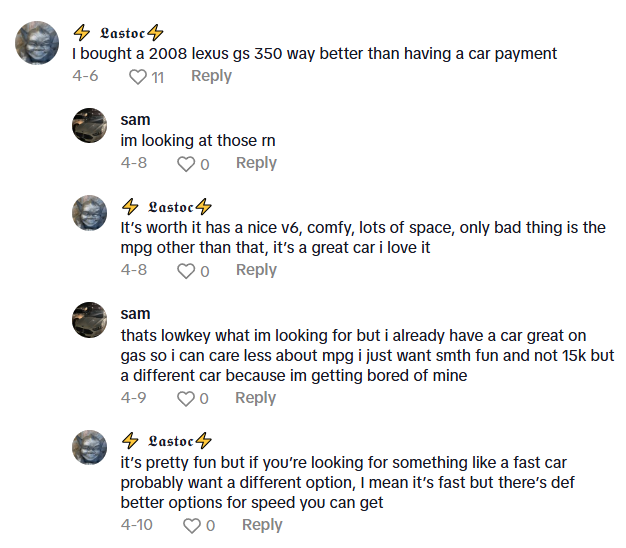The height and width of the screenshot is (548, 626).
Task: Open Lastoc's username on the 'it's pretty fun' reply
Action: click(x=166, y=441)
